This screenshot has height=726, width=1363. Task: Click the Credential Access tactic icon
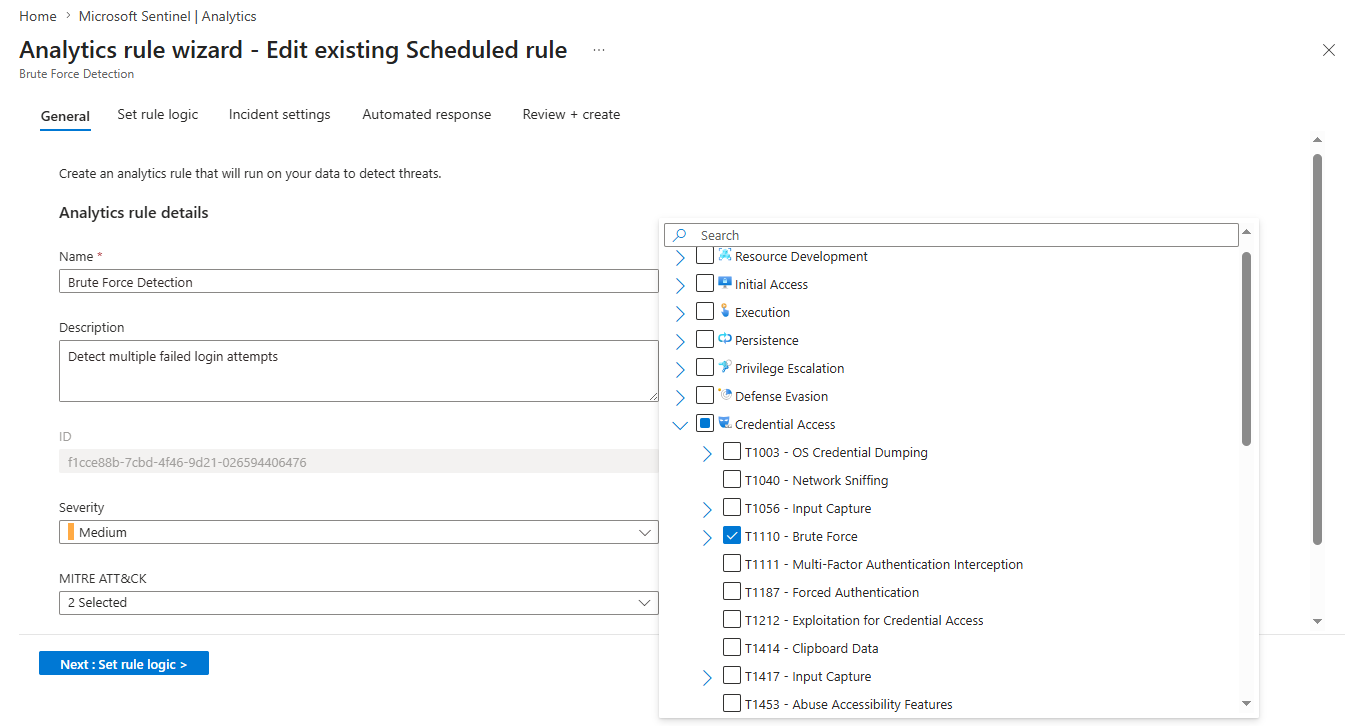tap(725, 423)
